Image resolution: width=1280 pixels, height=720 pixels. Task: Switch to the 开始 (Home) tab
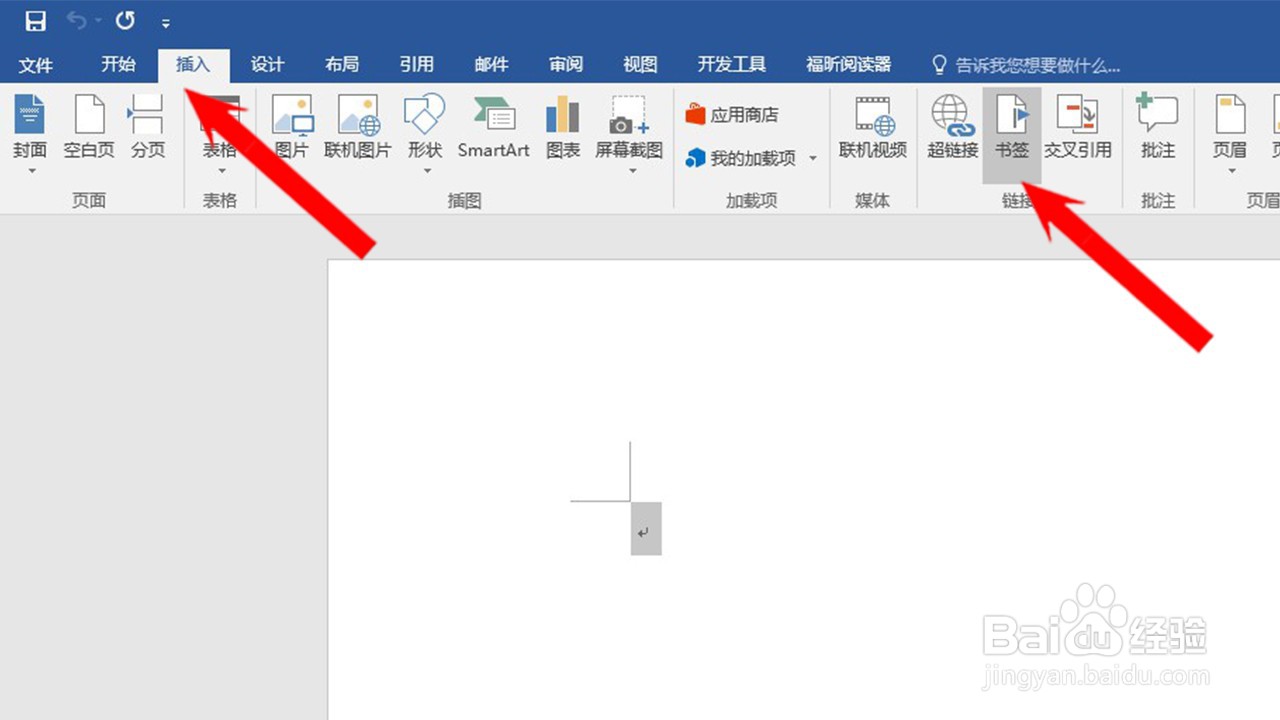pos(118,65)
